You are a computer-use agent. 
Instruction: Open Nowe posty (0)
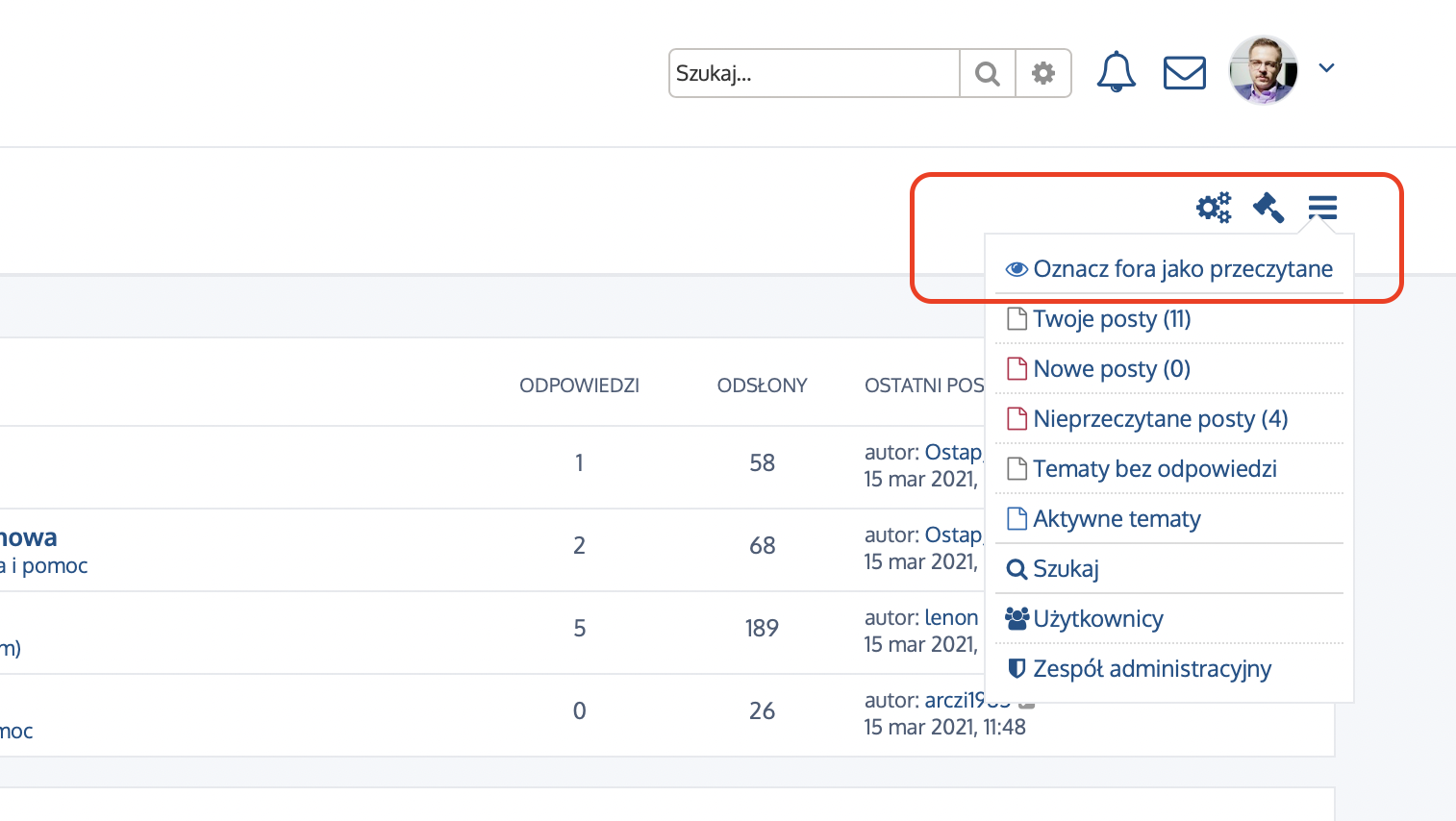tap(1111, 369)
